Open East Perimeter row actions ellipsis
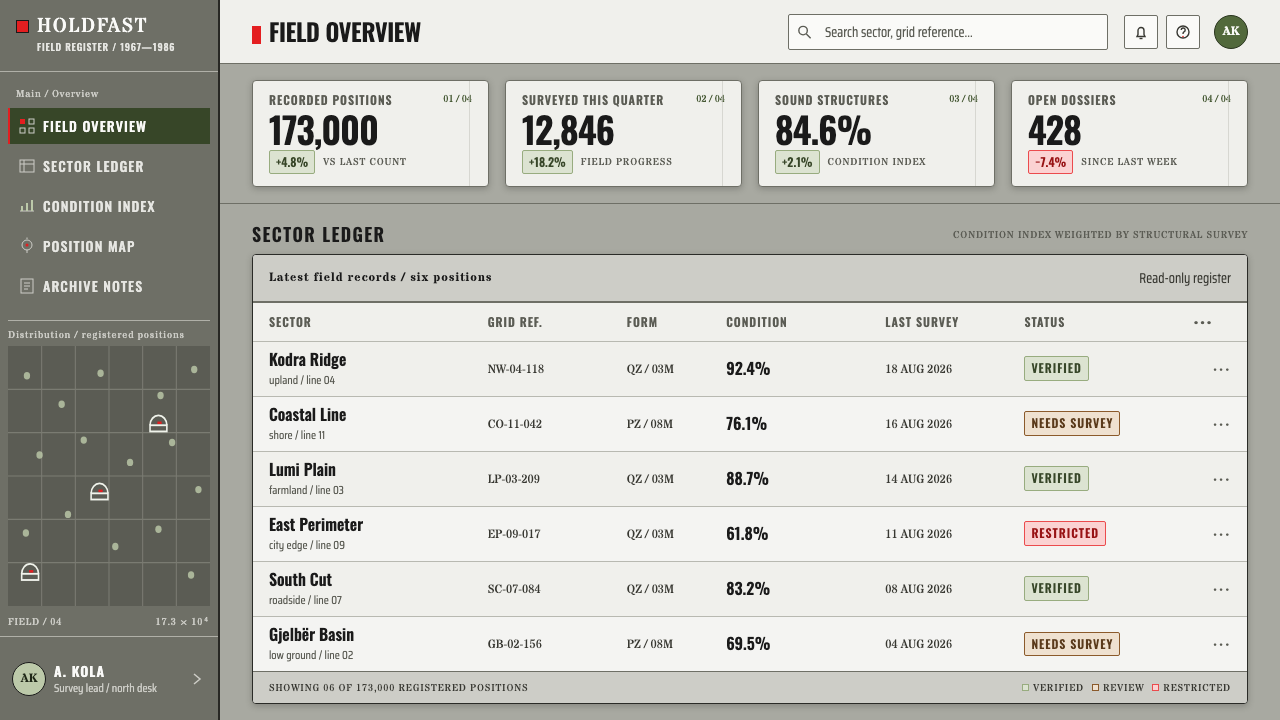1280x720 pixels. pos(1221,534)
